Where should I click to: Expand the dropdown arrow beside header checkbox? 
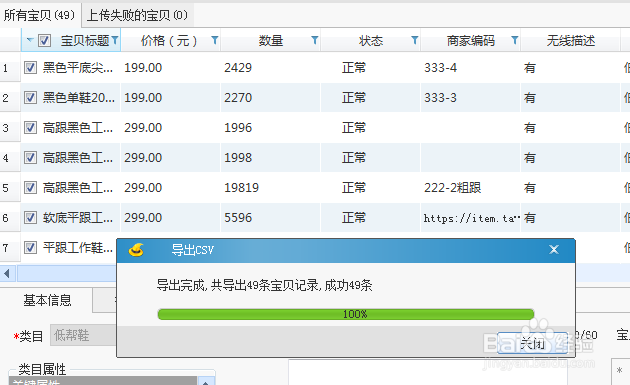(x=30, y=40)
